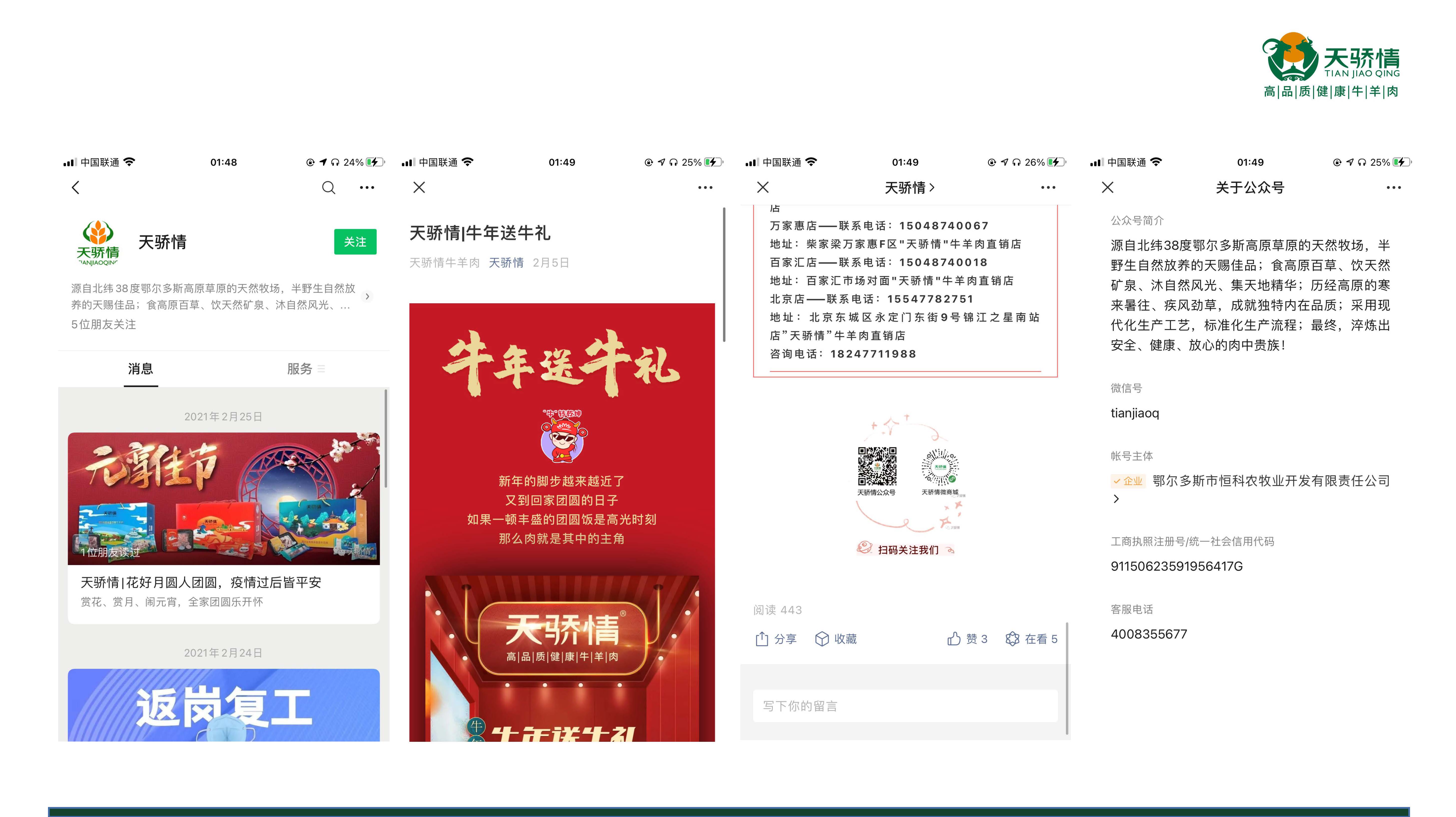Close the 牛年送牛礼 article with X
This screenshot has width=1456, height=817.
click(419, 188)
